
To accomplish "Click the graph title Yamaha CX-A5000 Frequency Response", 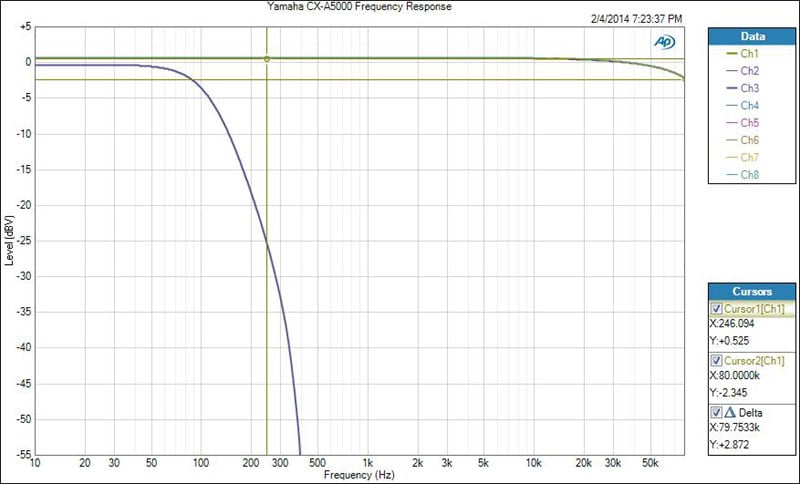I will point(358,8).
